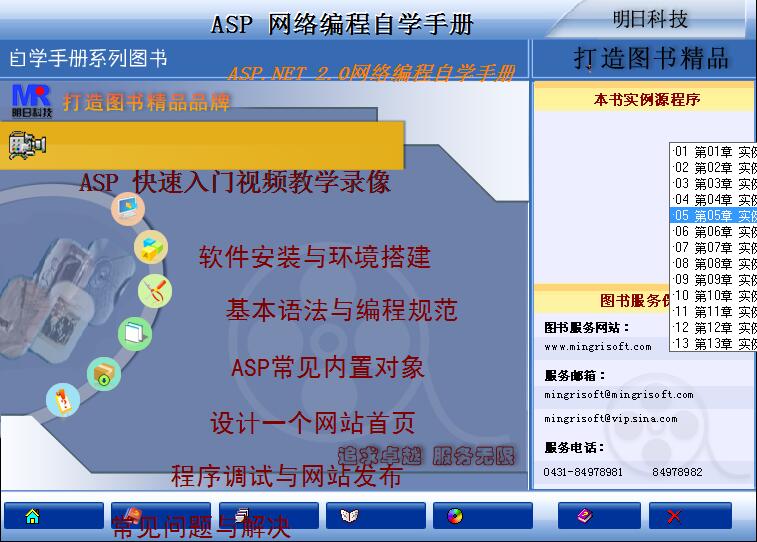Click 打造图书精品品牌 orange slogan
The image size is (757, 542).
pyautogui.click(x=146, y=102)
